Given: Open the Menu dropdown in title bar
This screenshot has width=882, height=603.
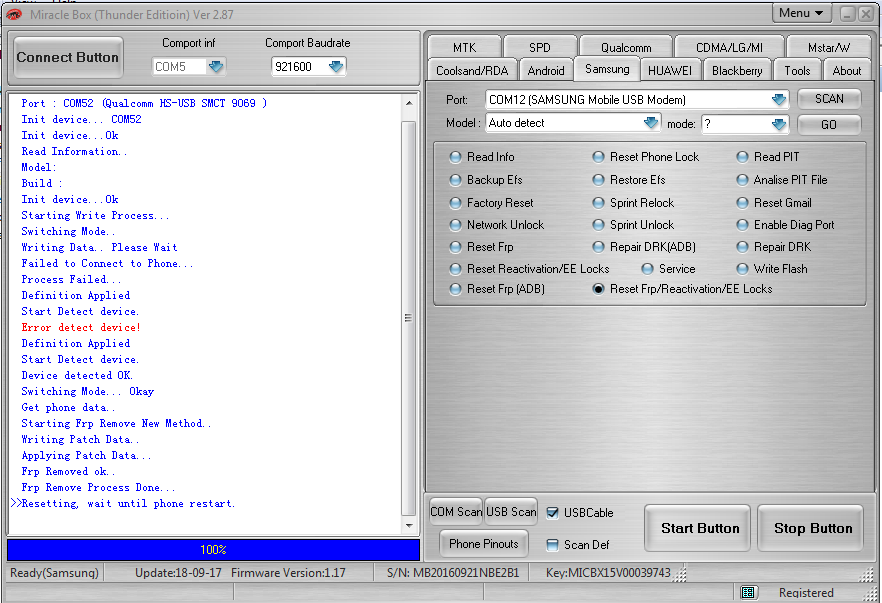Looking at the screenshot, I should pyautogui.click(x=802, y=13).
